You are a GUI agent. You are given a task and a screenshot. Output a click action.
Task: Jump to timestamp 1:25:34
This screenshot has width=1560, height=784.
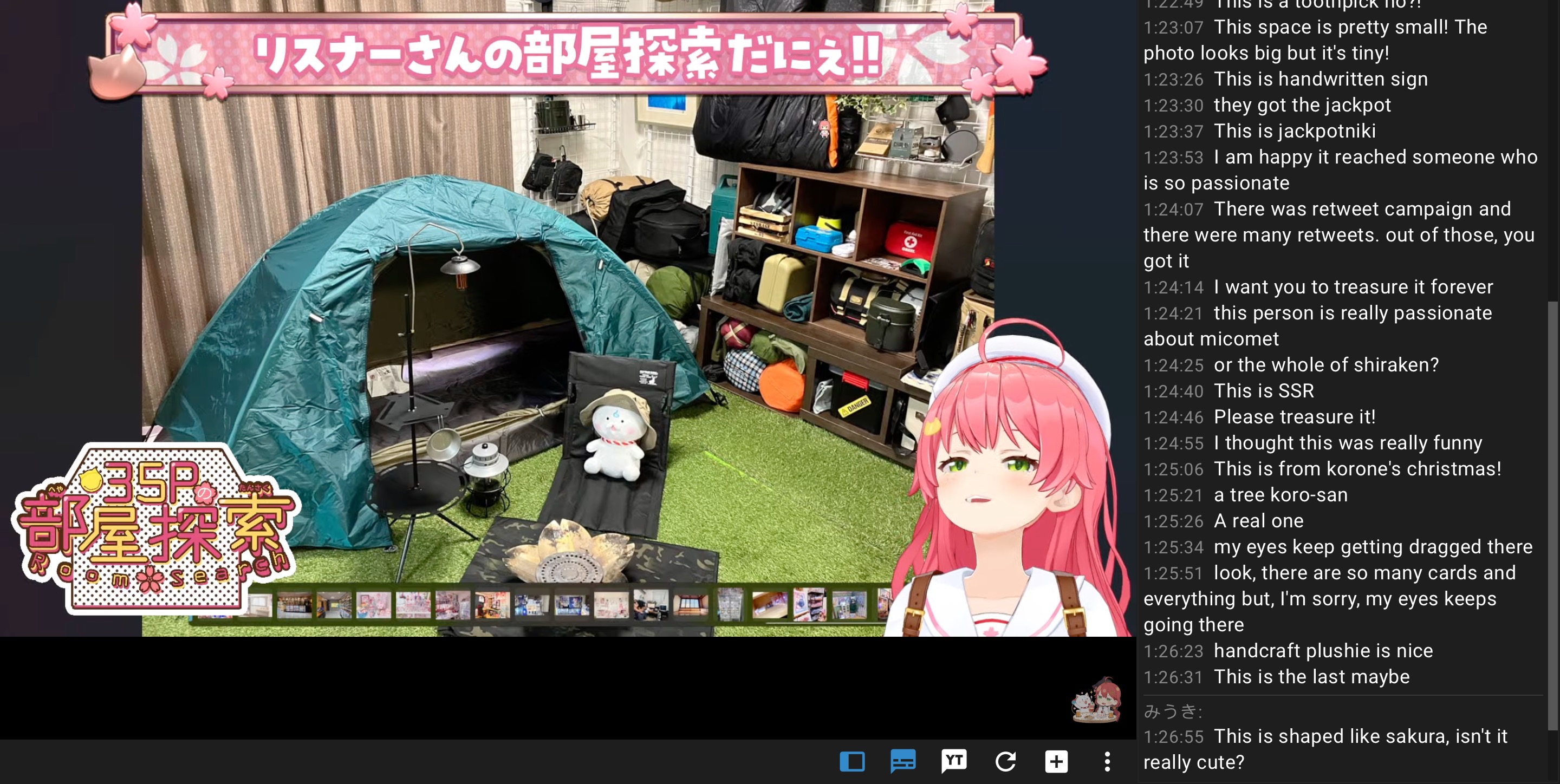(x=1173, y=548)
